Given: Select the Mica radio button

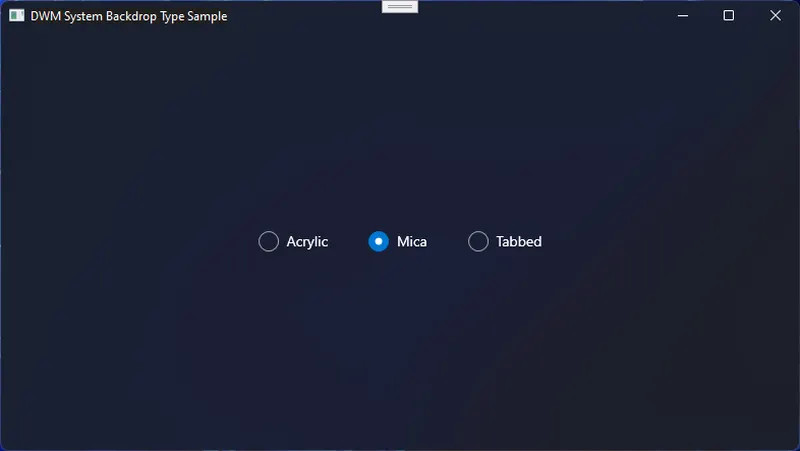Looking at the screenshot, I should (397, 241).
